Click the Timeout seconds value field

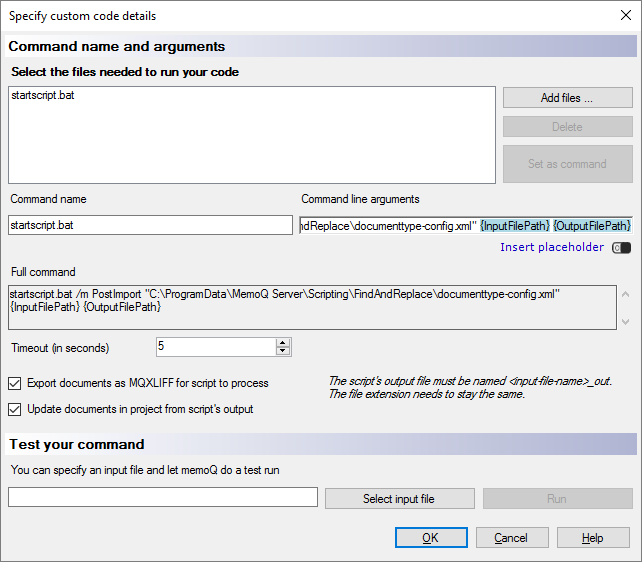215,347
